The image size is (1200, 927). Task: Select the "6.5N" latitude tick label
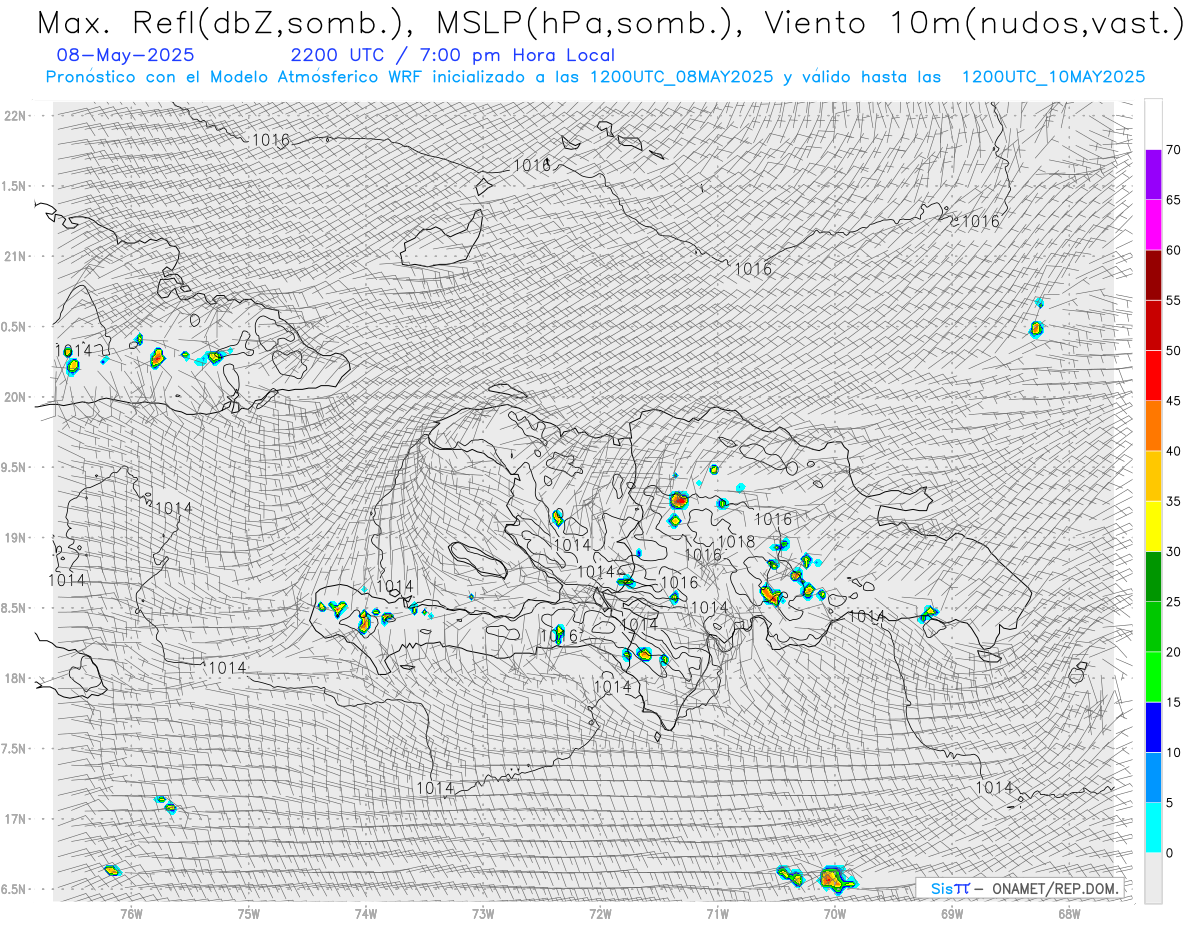[14, 889]
